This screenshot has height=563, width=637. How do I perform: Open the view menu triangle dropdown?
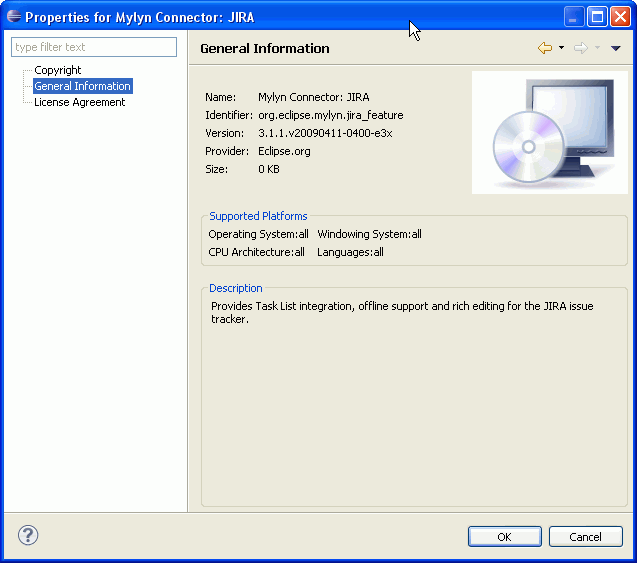(615, 48)
